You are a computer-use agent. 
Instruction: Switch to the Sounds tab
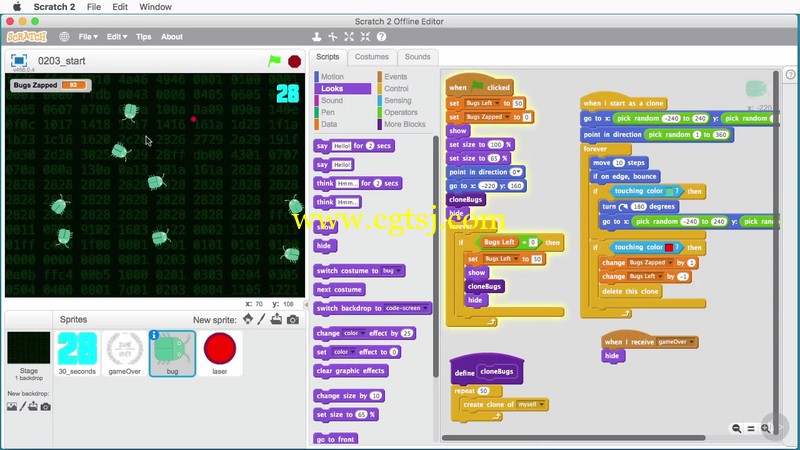tap(417, 57)
